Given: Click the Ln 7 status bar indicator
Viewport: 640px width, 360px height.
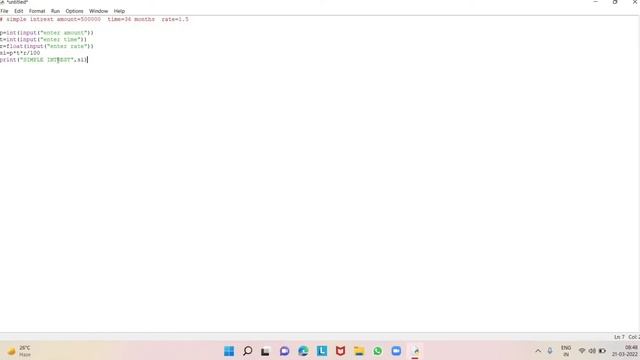Looking at the screenshot, I should (x=619, y=337).
